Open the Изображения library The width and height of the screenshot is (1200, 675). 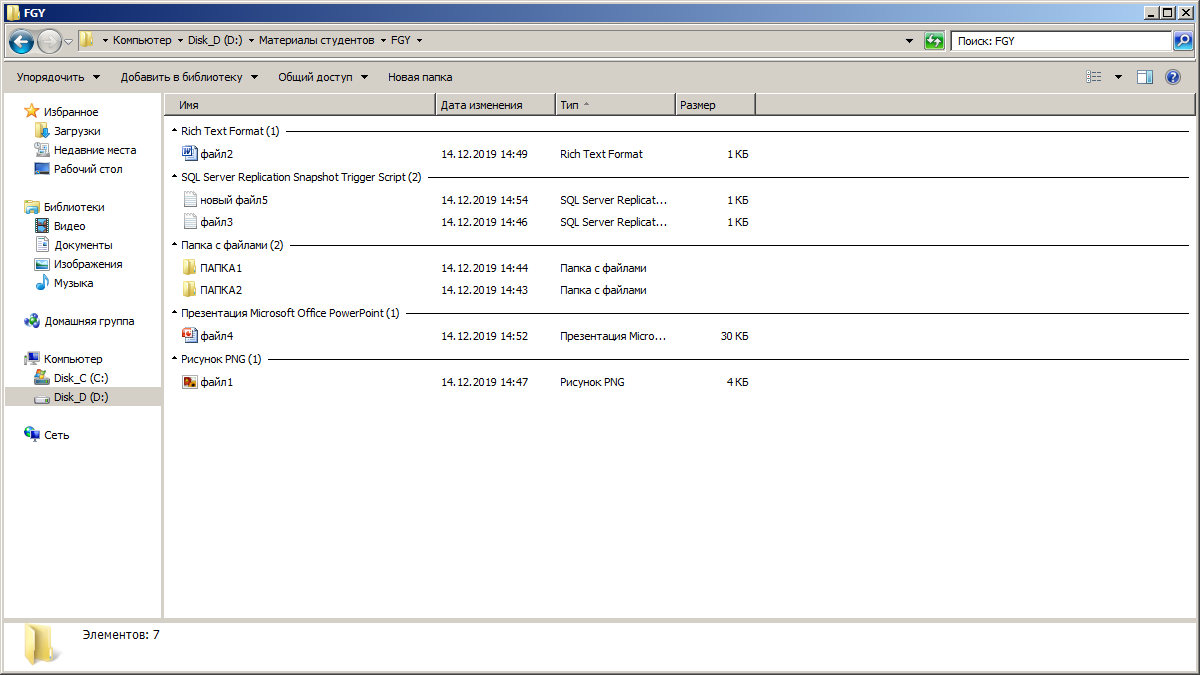pyautogui.click(x=88, y=264)
